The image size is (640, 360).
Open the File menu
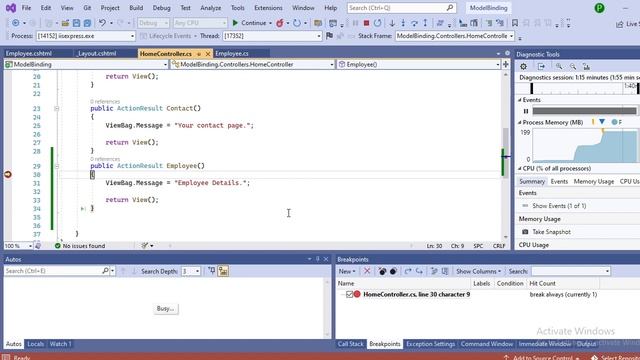[26, 8]
